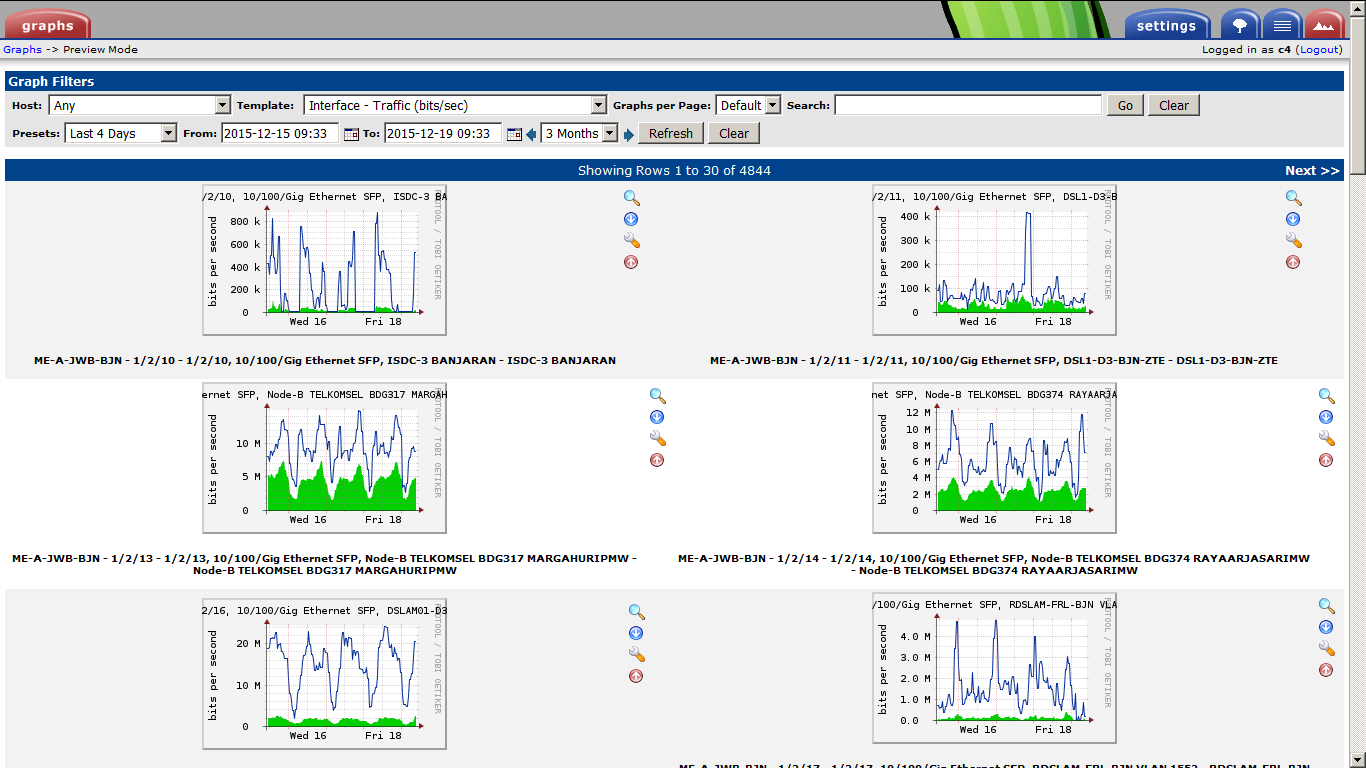The image size is (1366, 768).
Task: Click the red page-top arrow beside DSLAM01 graph
Action: point(635,675)
